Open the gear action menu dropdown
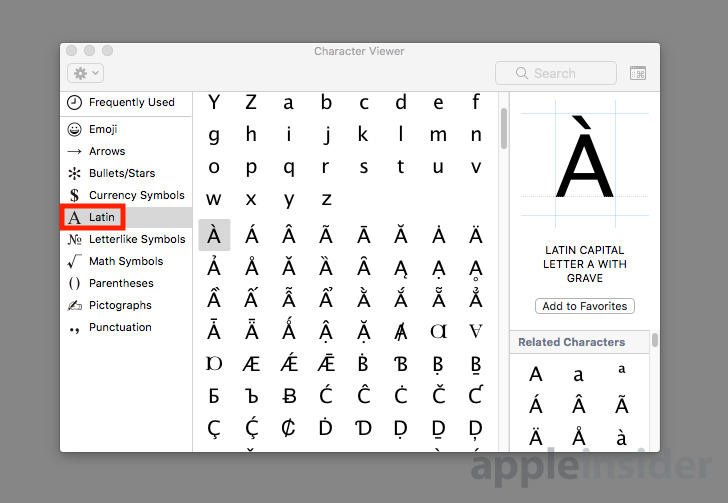The height and width of the screenshot is (503, 728). pyautogui.click(x=85, y=73)
